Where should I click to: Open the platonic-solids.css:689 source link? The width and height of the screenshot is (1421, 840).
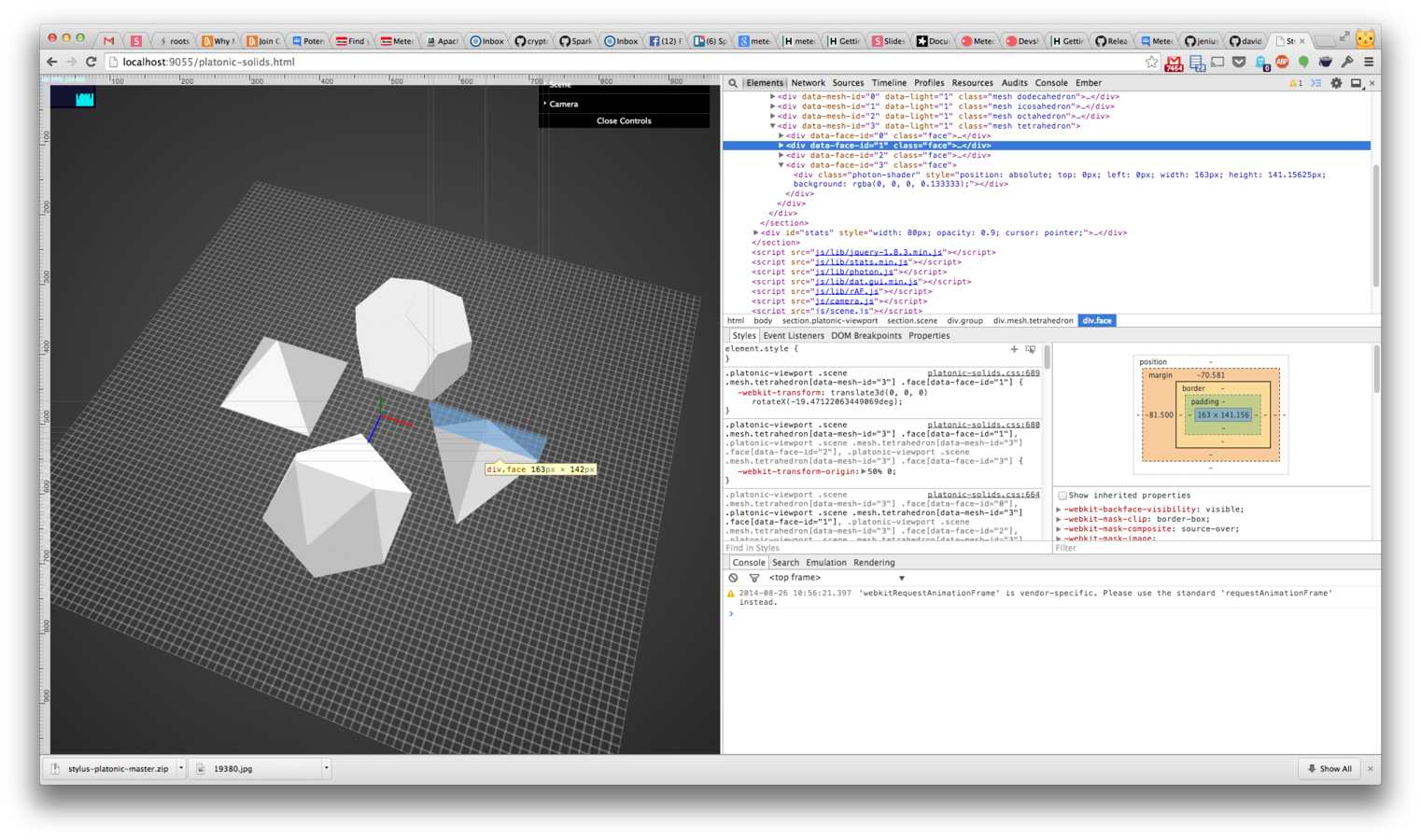pos(983,373)
